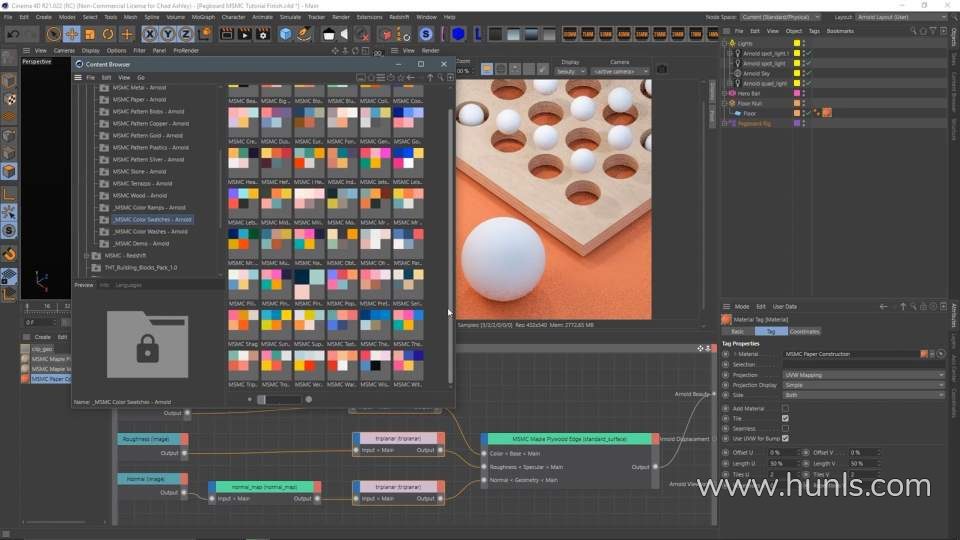Enable the Add Material checkbox
This screenshot has width=960, height=540.
[785, 408]
